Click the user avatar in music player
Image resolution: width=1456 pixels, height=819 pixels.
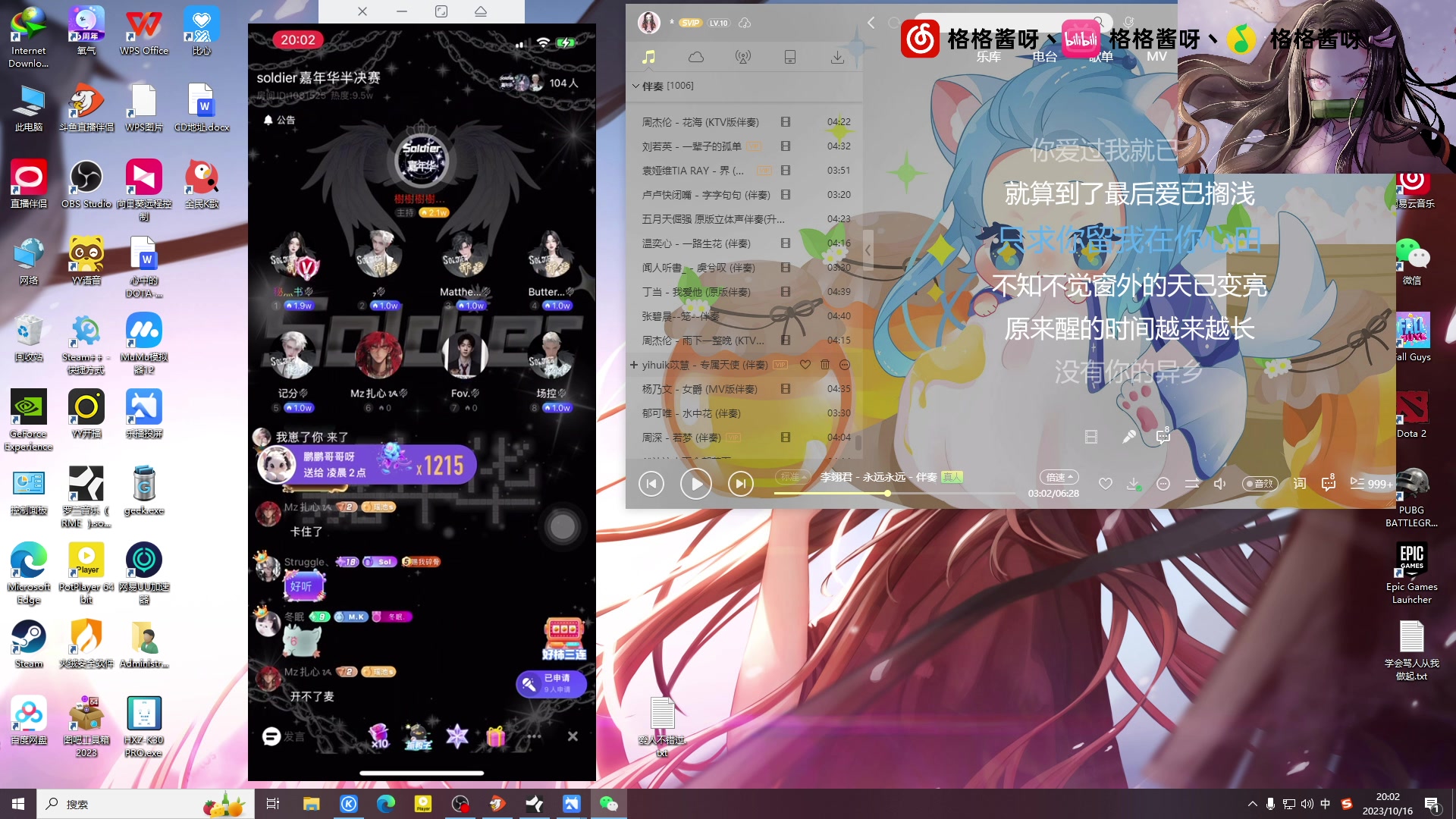pyautogui.click(x=648, y=23)
